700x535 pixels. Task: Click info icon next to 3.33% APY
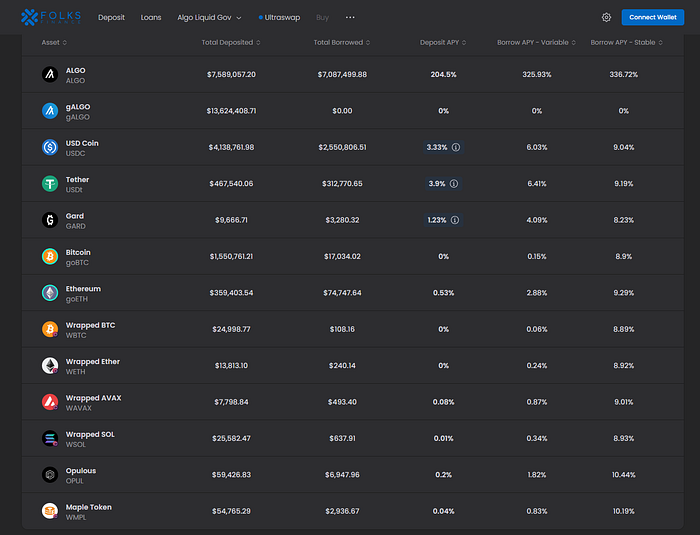point(456,147)
